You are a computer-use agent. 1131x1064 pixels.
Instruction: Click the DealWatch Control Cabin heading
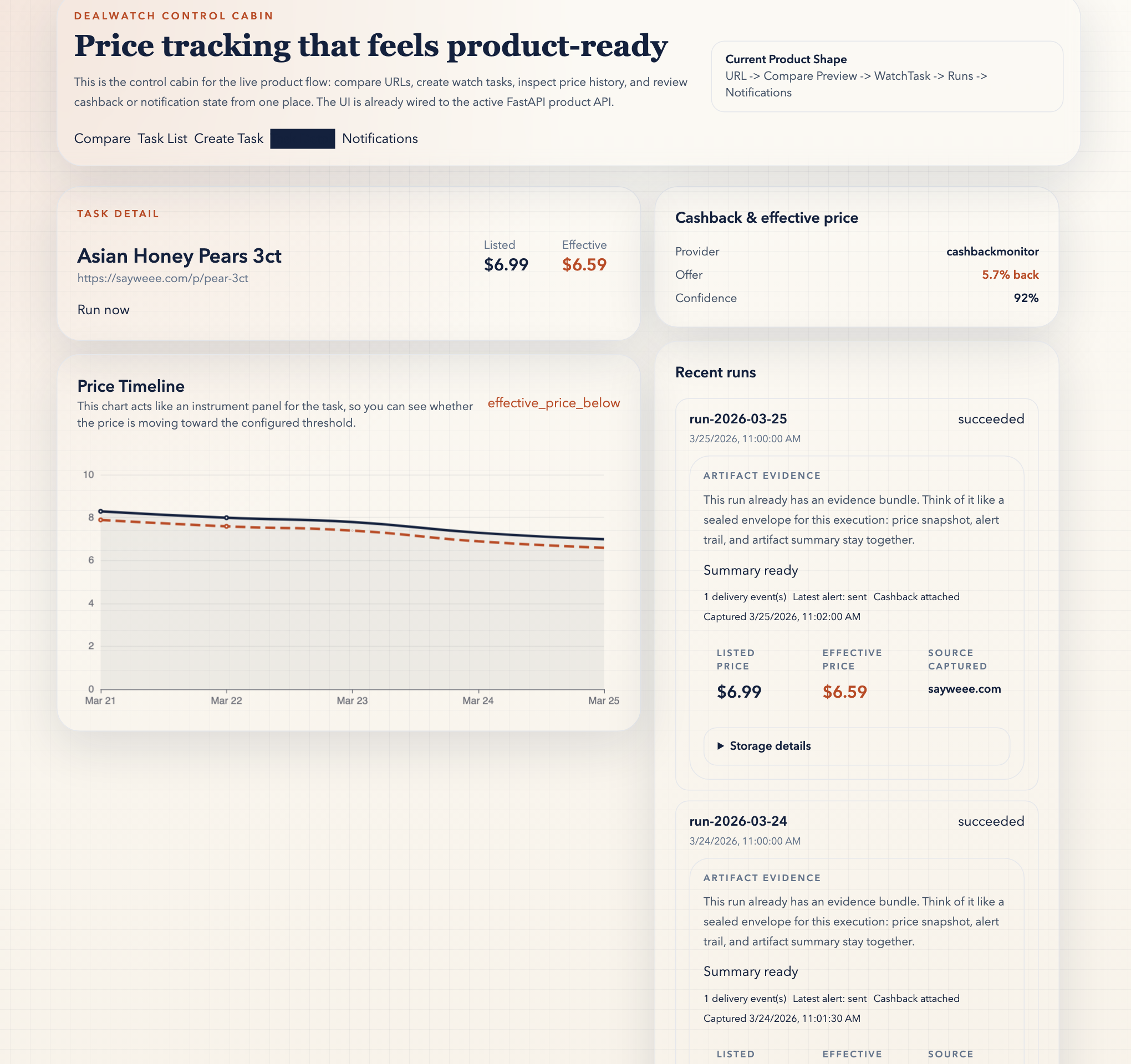[173, 16]
